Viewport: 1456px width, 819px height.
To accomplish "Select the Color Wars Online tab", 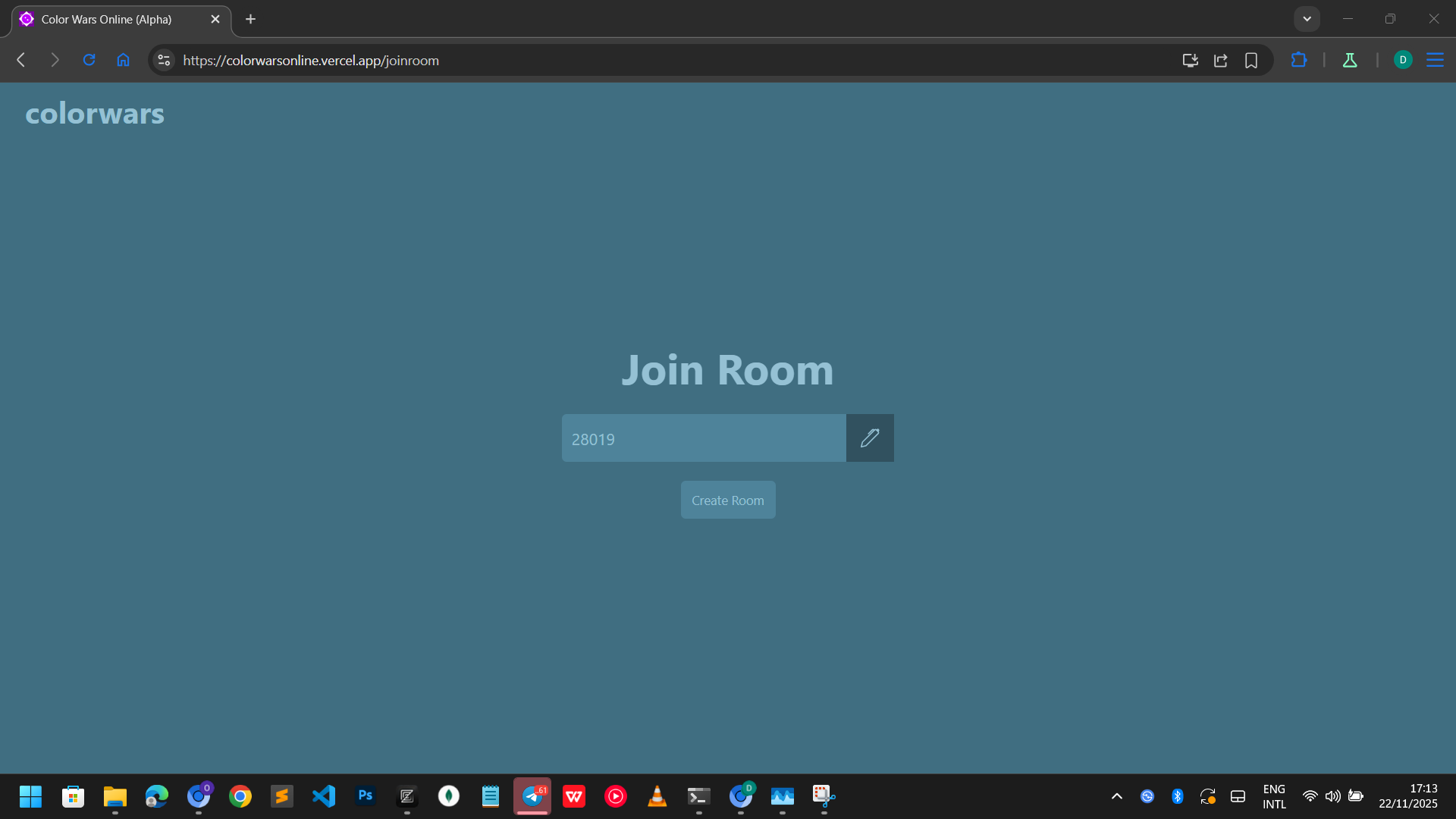I will pos(106,19).
